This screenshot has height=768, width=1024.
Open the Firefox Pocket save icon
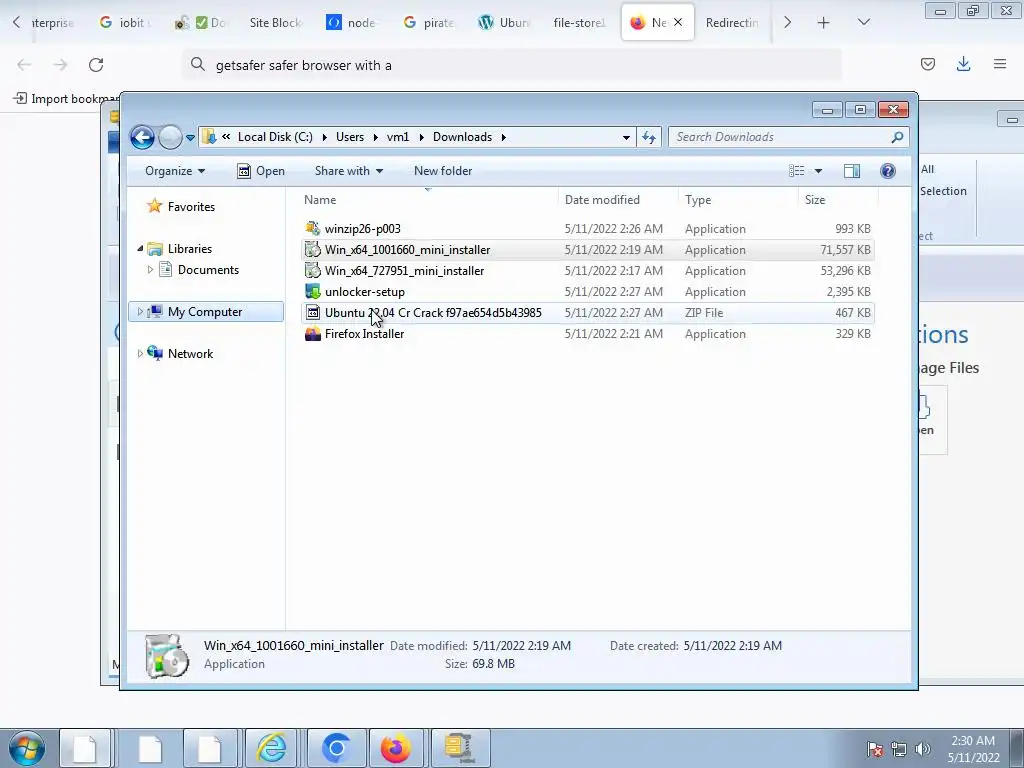coord(927,64)
